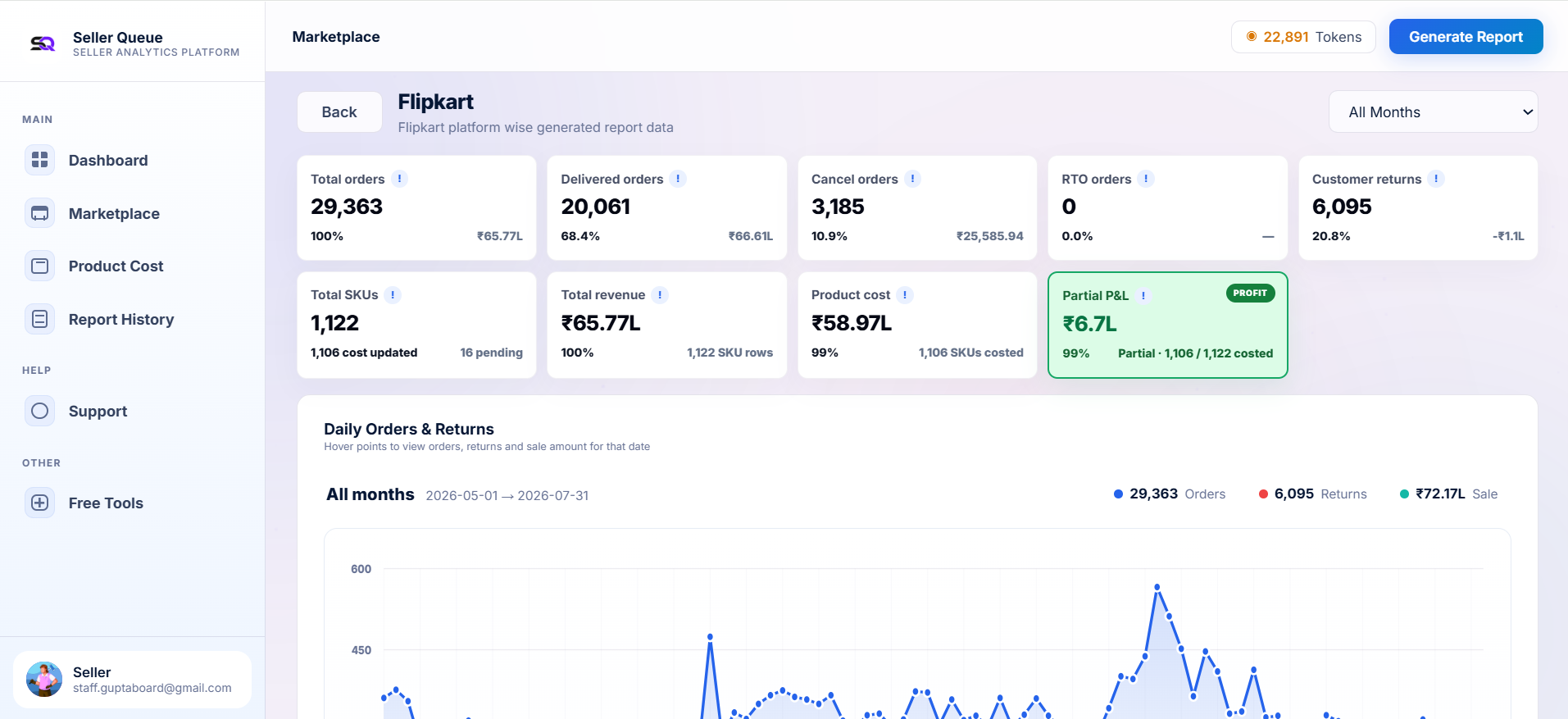Click the "16 pending" text

coord(491,353)
